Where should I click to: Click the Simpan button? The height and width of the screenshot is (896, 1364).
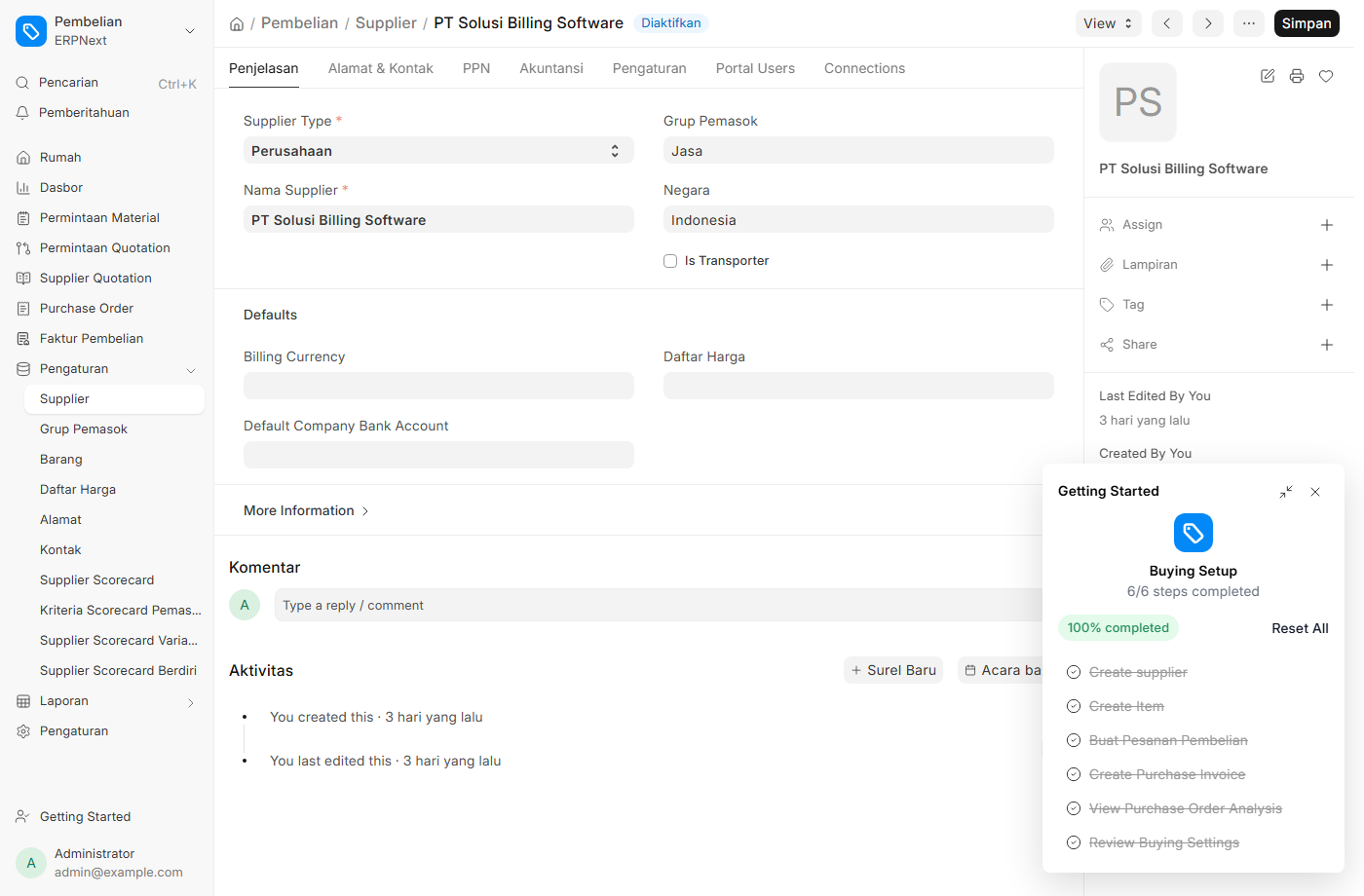(x=1307, y=23)
